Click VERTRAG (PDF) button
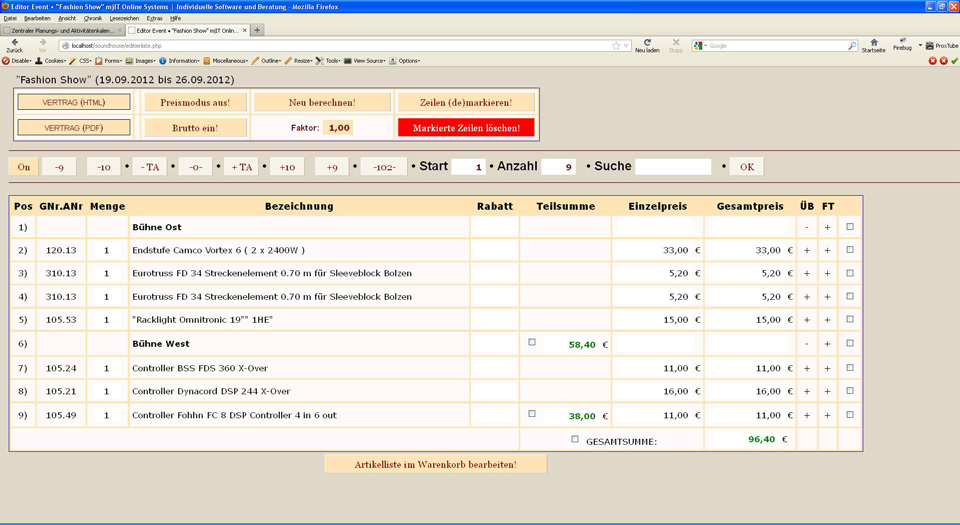This screenshot has height=525, width=960. (x=73, y=128)
